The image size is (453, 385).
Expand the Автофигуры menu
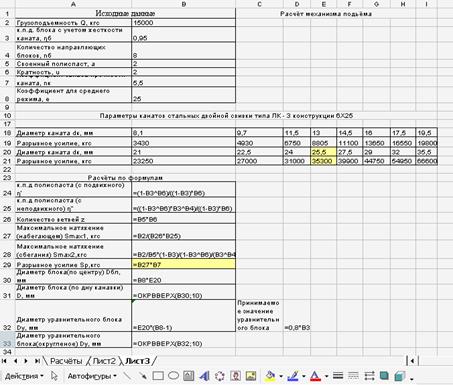92,376
